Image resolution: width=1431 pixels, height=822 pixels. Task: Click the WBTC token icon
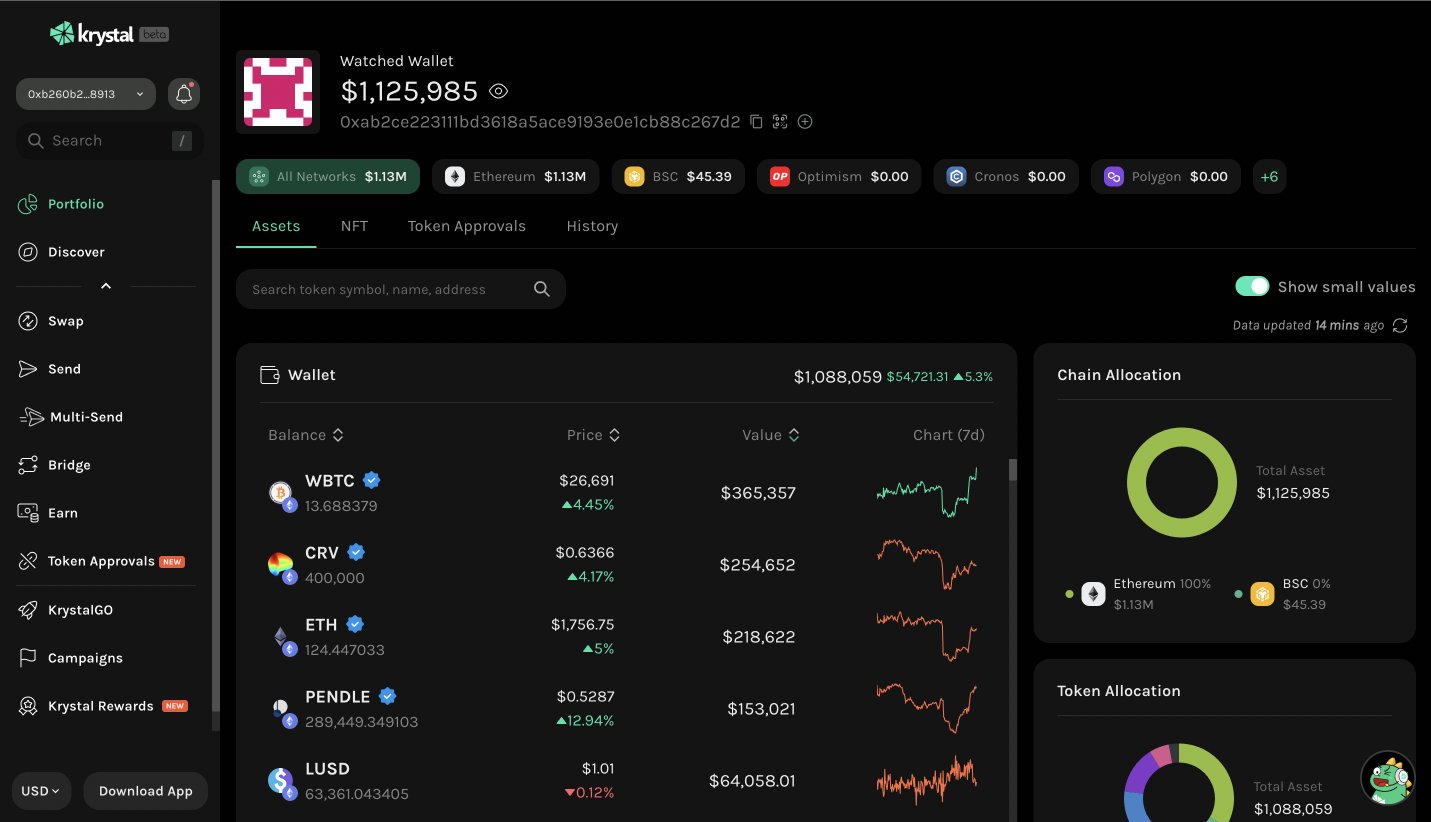[280, 492]
